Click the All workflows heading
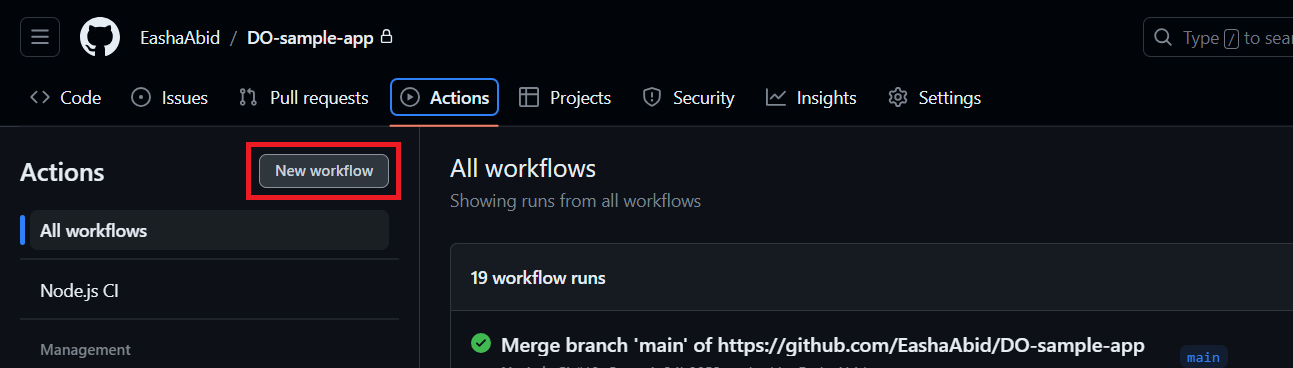This screenshot has height=368, width=1293. click(523, 168)
